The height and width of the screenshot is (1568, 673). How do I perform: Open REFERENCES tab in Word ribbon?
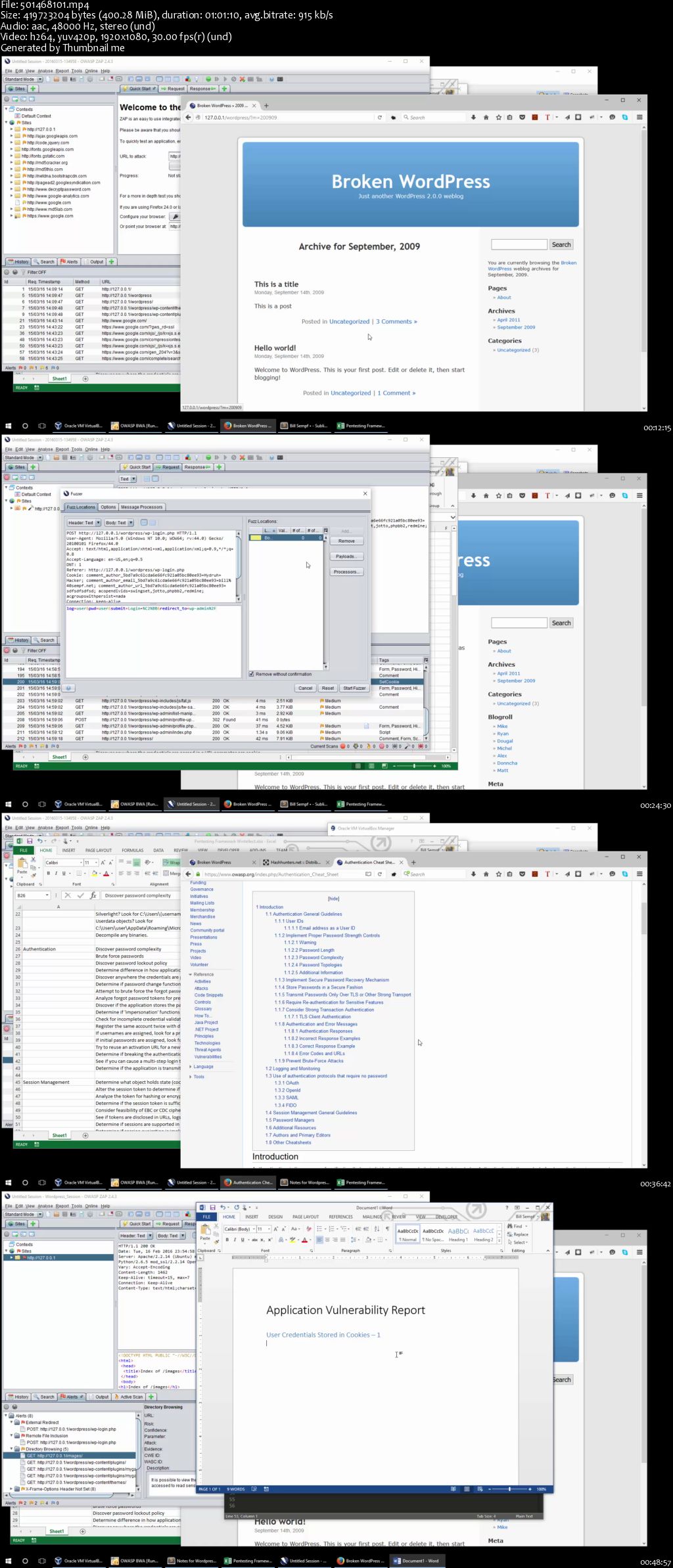coord(341,1217)
